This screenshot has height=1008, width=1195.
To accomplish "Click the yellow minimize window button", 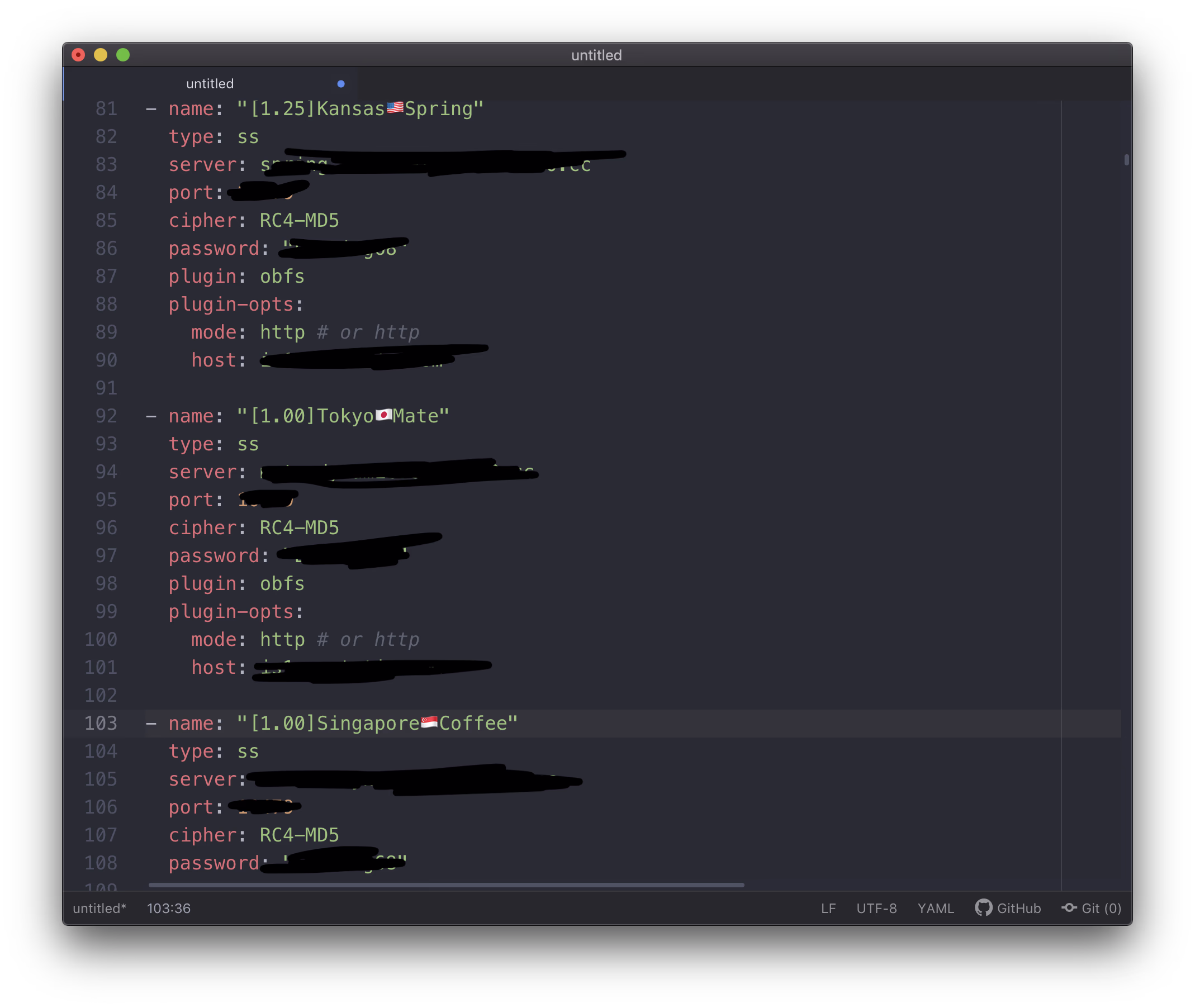I will [101, 55].
